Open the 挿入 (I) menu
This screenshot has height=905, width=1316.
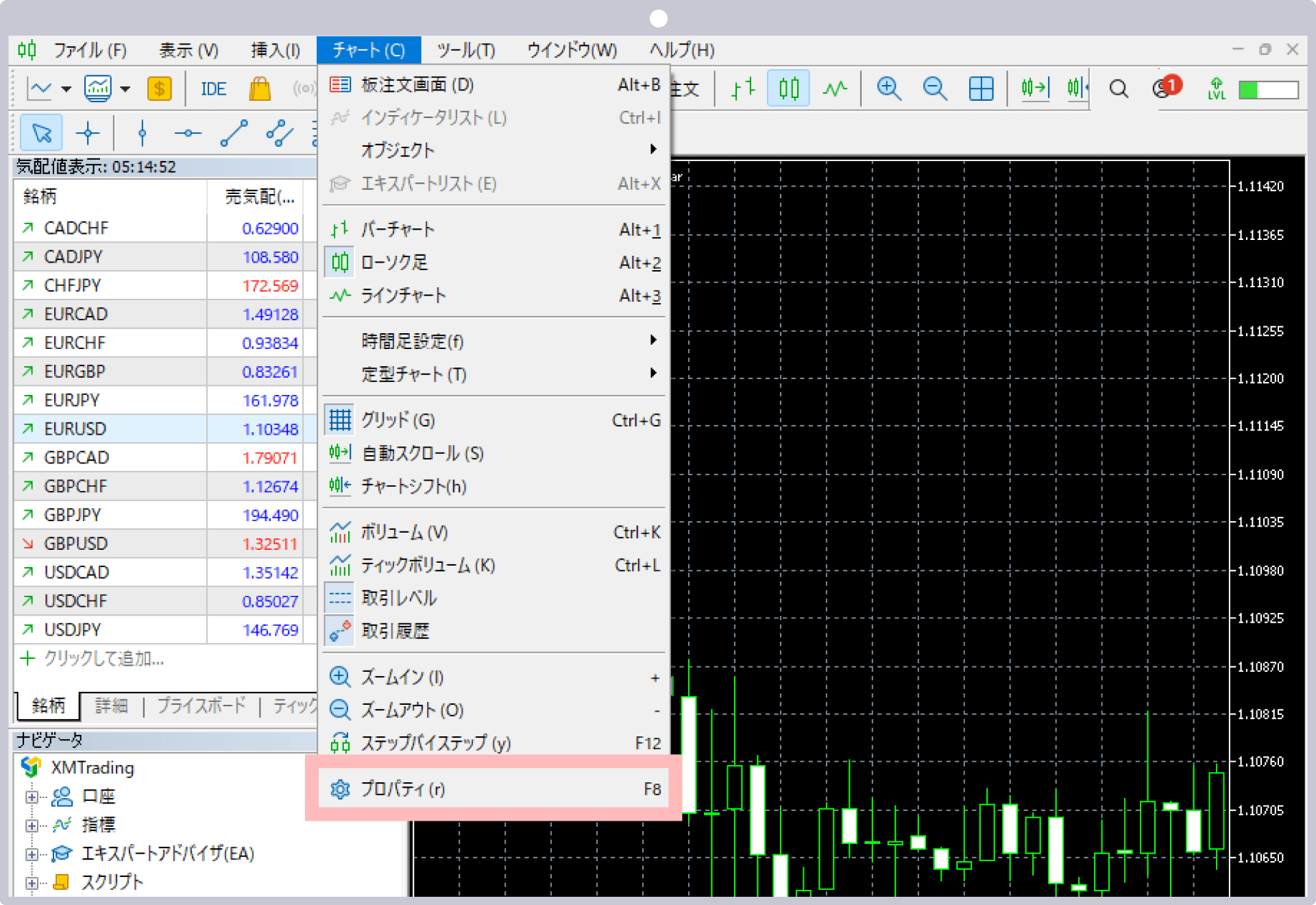tap(276, 50)
